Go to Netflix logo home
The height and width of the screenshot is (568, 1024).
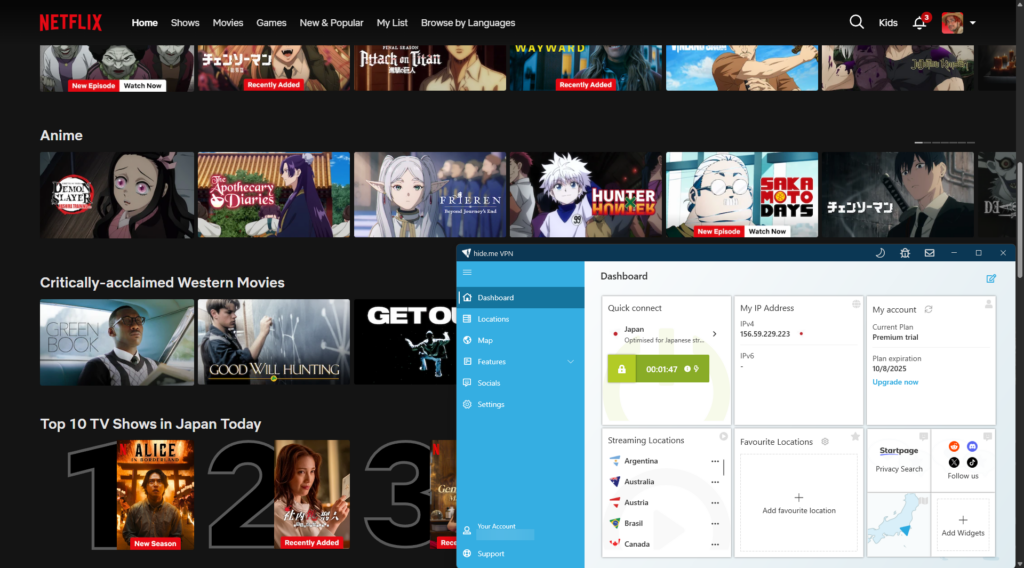coord(71,23)
